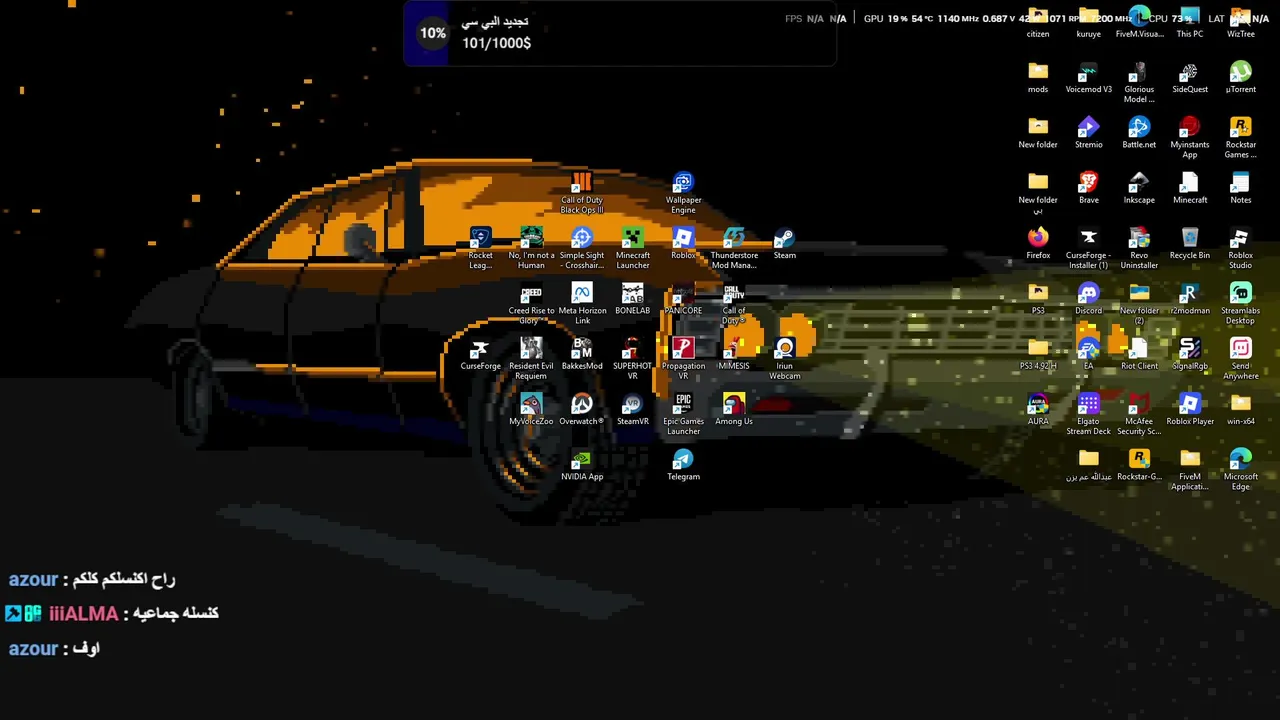Screen dimensions: 1280x720
Task: Select the Discord desktop icon
Action: [1088, 298]
